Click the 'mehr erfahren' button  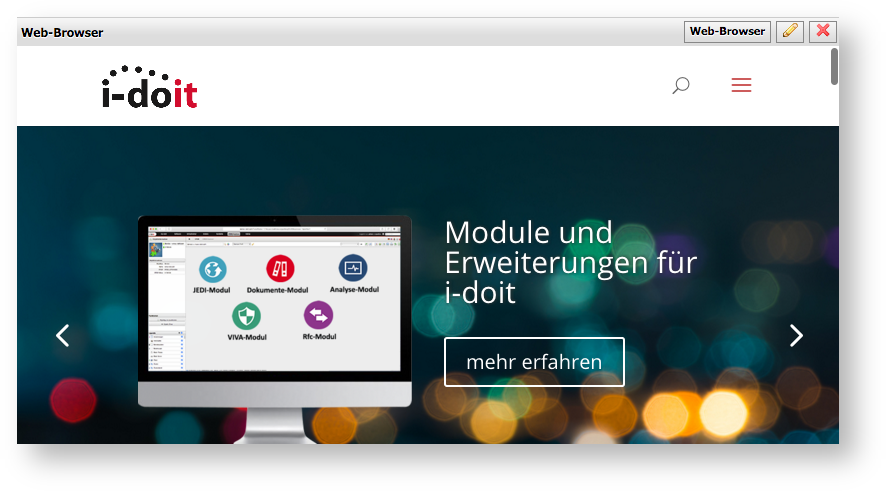(534, 362)
